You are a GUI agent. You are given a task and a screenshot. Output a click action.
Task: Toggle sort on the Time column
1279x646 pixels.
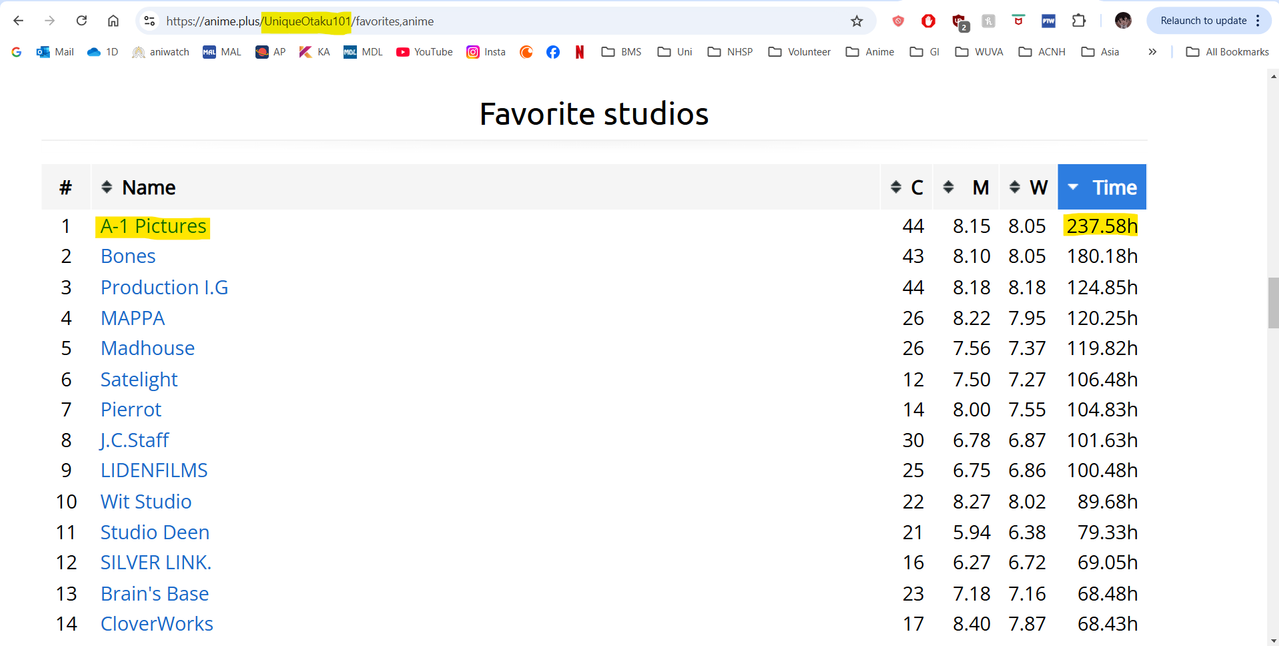(1102, 187)
